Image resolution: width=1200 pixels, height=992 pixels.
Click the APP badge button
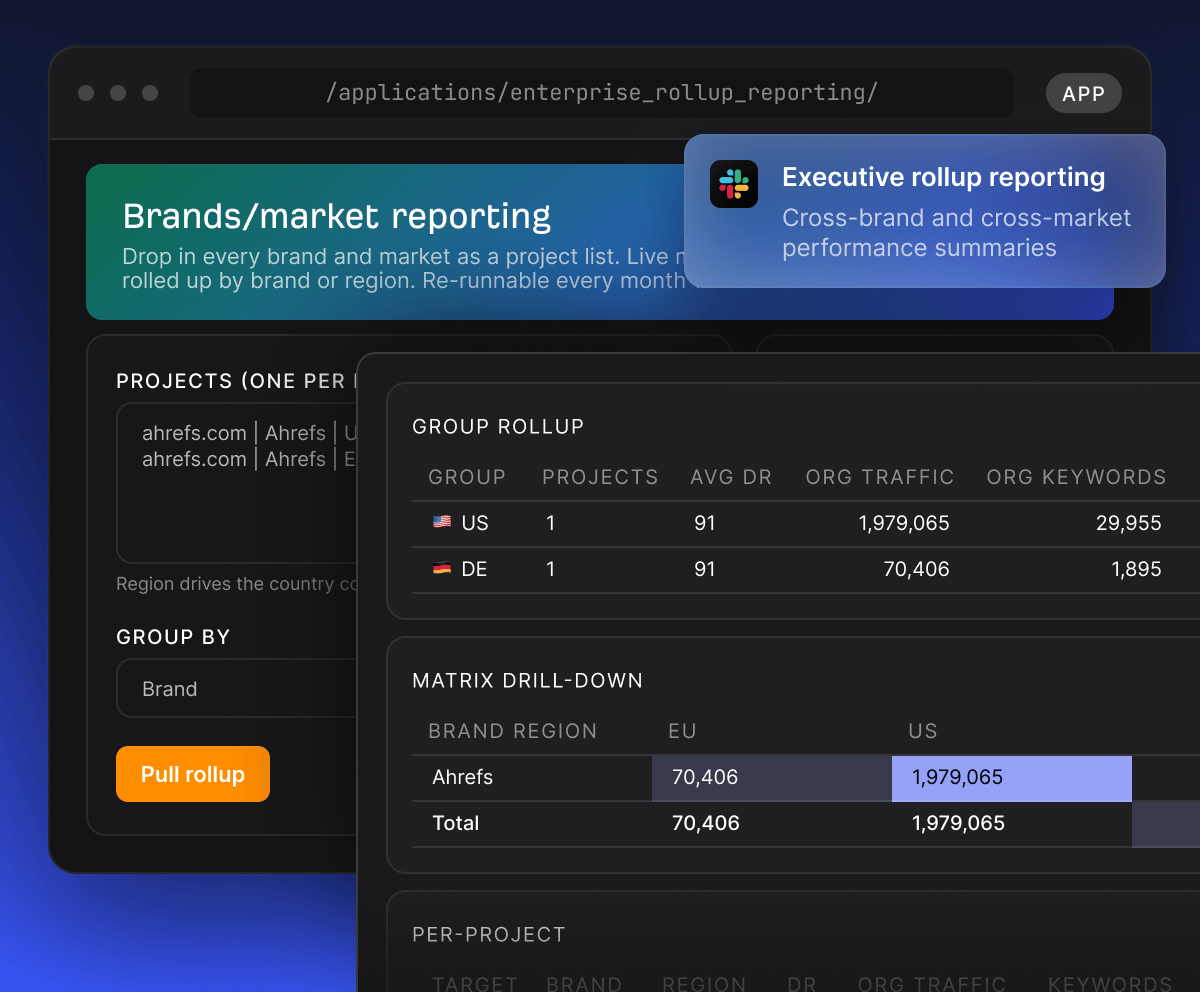pos(1084,94)
